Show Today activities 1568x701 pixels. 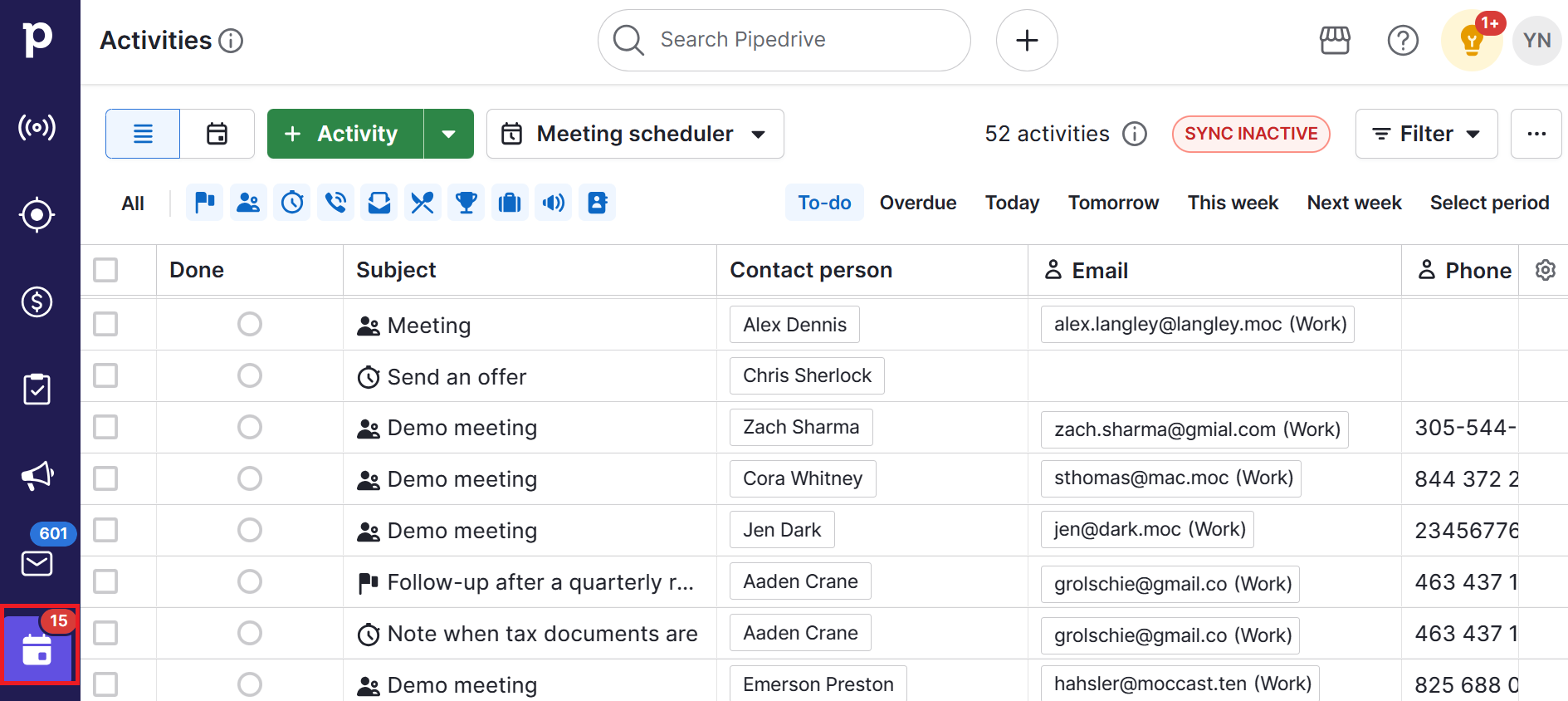point(1013,203)
